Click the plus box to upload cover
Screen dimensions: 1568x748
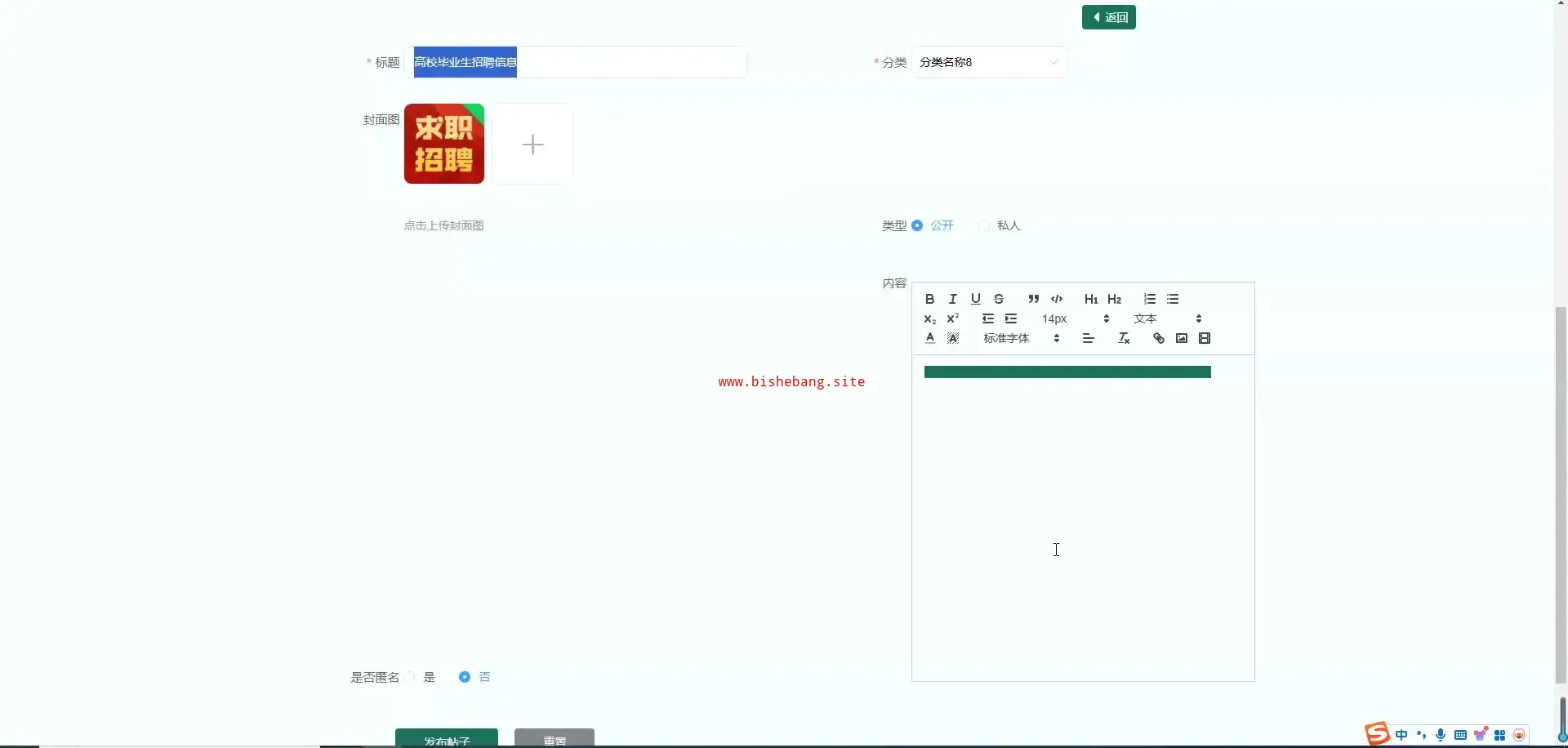click(x=532, y=145)
